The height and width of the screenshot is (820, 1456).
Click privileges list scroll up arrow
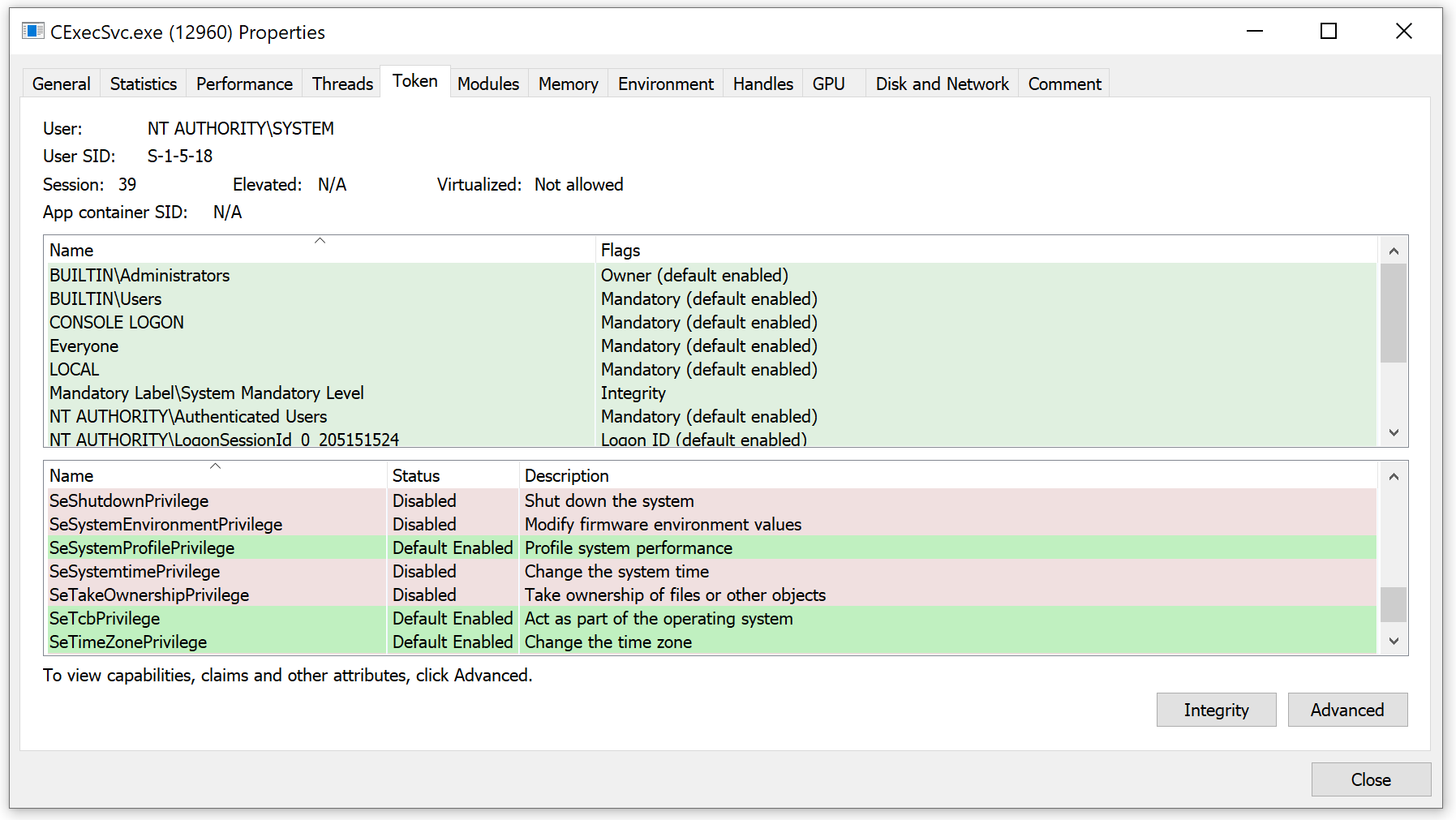pyautogui.click(x=1394, y=476)
